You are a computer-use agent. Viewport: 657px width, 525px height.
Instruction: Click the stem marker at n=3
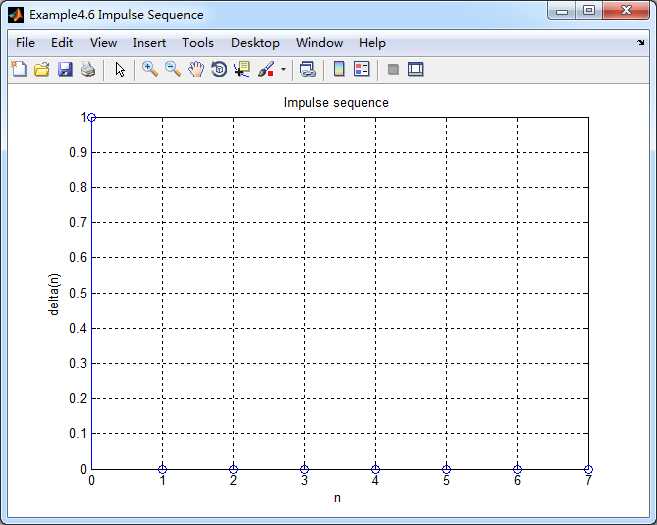[305, 469]
